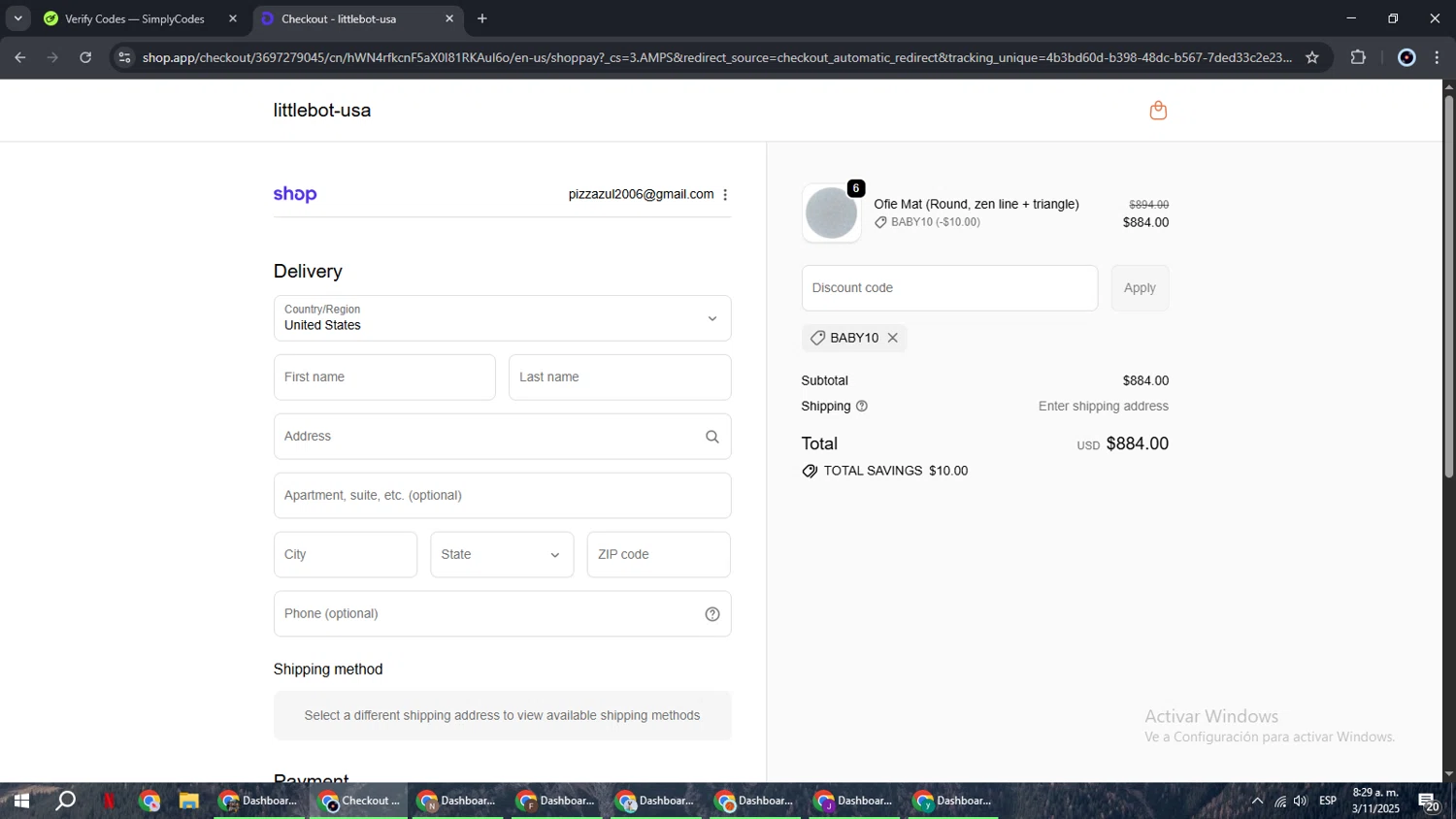Click the TOTAL SAVINGS $10.00 text
Viewport: 1456px width, 819px height.
pyautogui.click(x=896, y=472)
